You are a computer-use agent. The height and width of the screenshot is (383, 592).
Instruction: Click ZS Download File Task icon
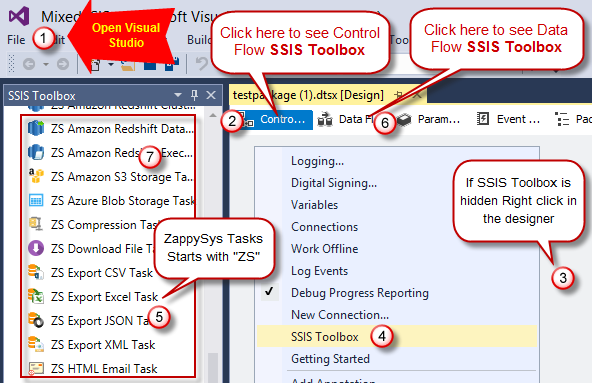tap(36, 248)
